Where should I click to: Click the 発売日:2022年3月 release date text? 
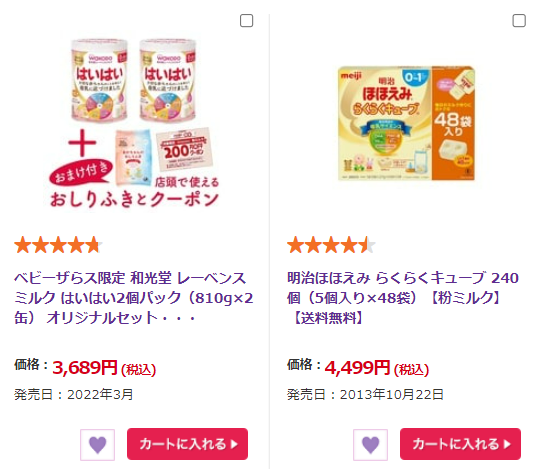click(74, 395)
